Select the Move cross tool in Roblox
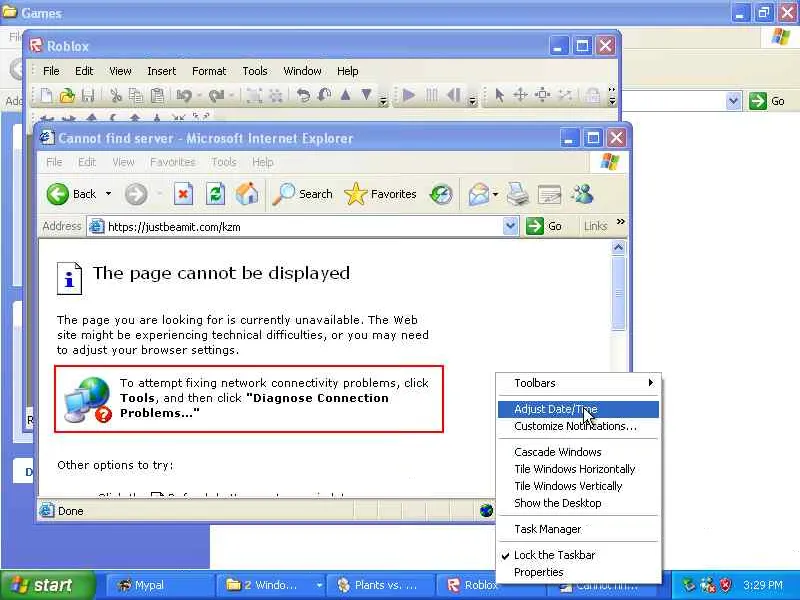This screenshot has height=600, width=800. tap(520, 95)
